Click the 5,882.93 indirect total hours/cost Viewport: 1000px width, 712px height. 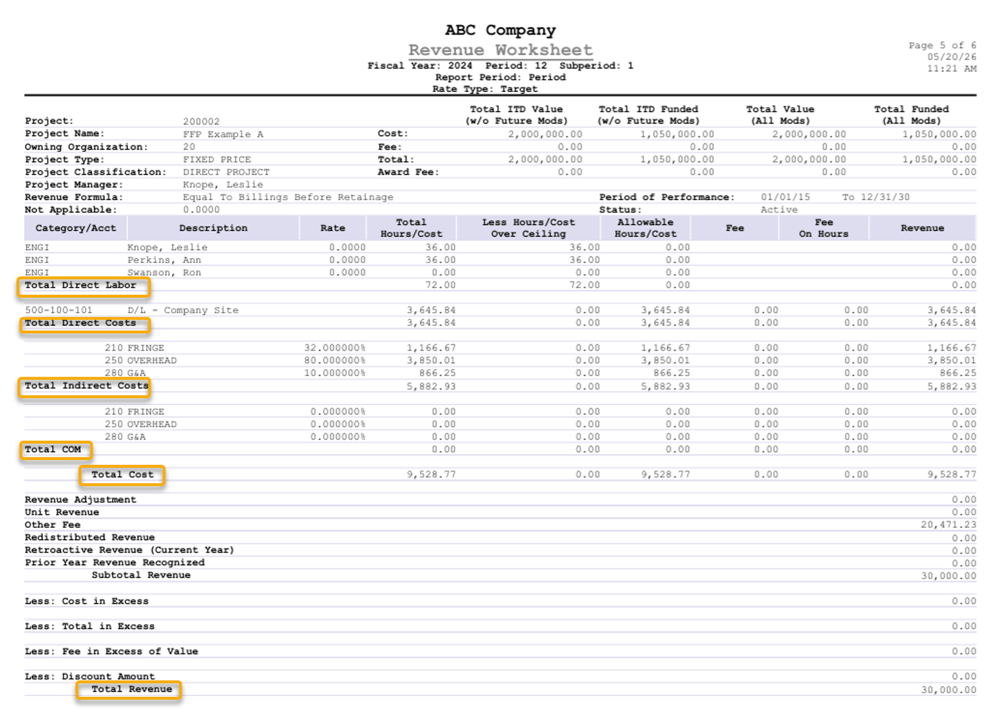click(x=431, y=386)
